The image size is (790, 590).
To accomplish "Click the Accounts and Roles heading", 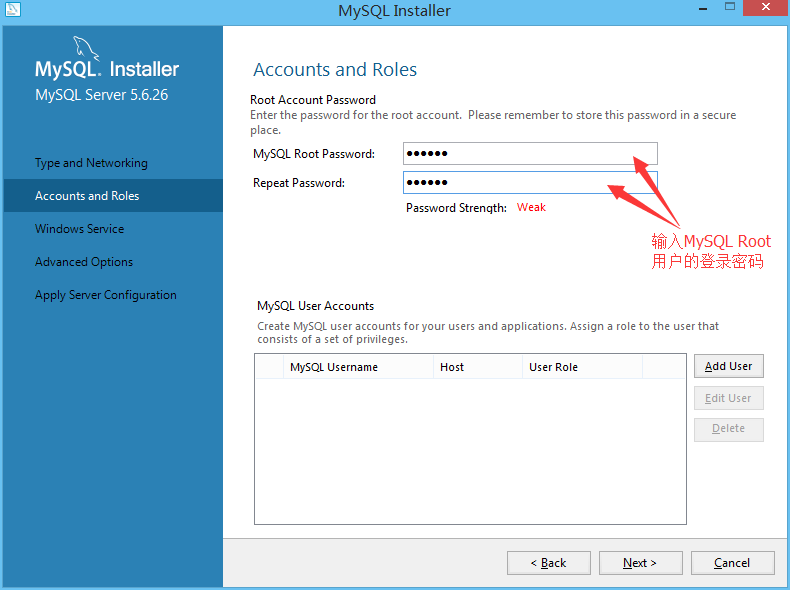I will (x=335, y=70).
